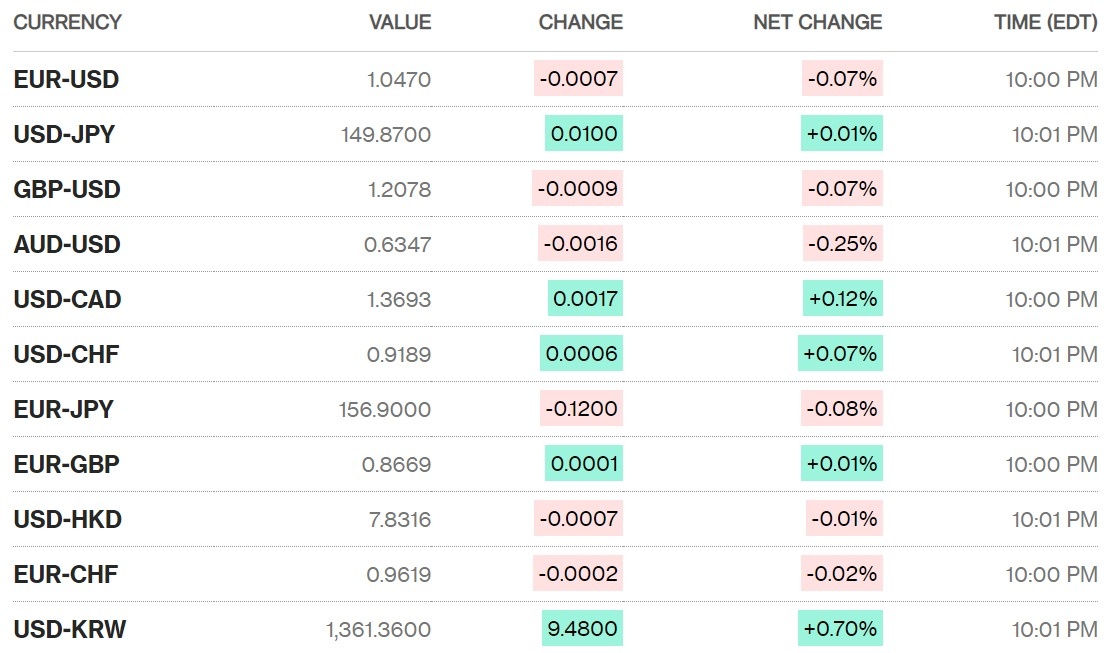Click the red -0.25% net change badge
1118x653 pixels.
842,244
